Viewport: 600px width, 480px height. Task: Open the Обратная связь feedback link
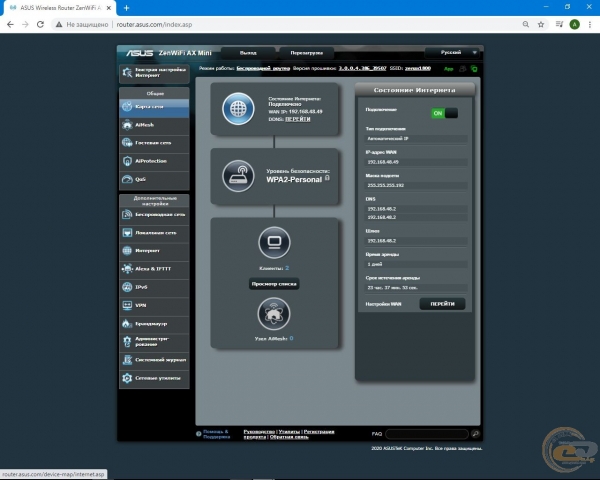pos(289,437)
